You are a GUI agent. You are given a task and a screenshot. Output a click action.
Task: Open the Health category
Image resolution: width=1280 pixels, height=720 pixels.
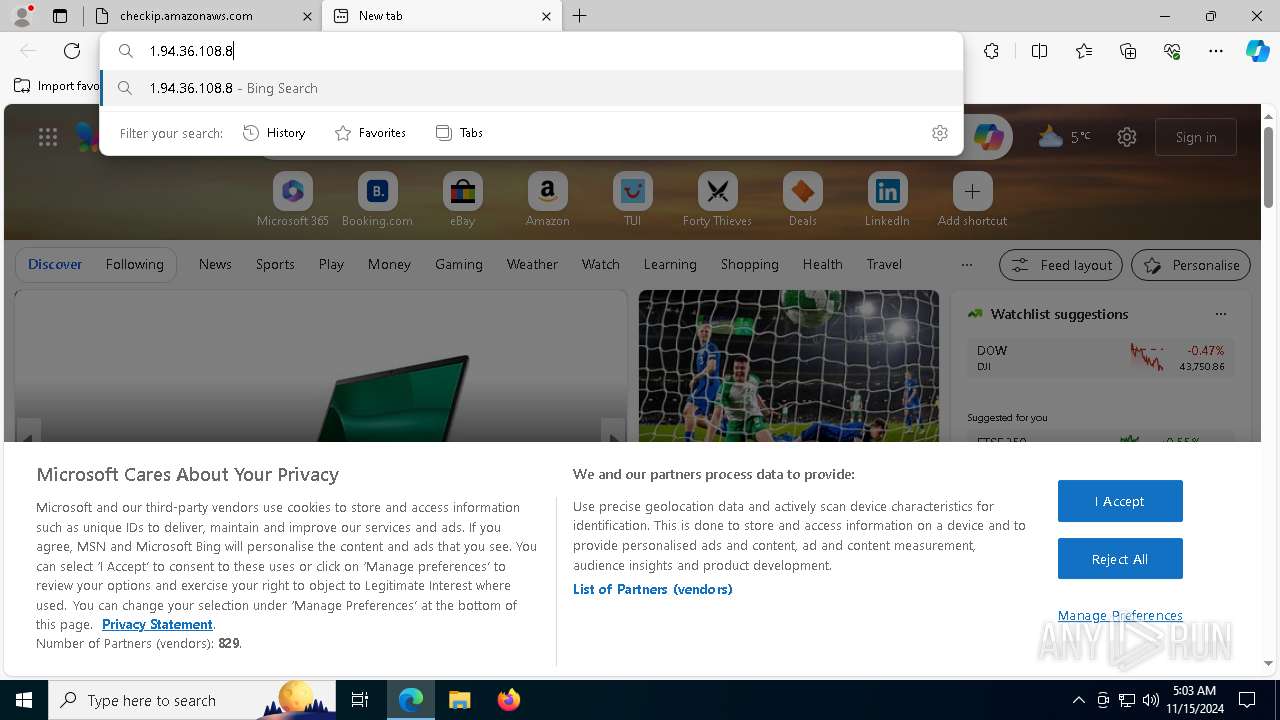tap(822, 264)
